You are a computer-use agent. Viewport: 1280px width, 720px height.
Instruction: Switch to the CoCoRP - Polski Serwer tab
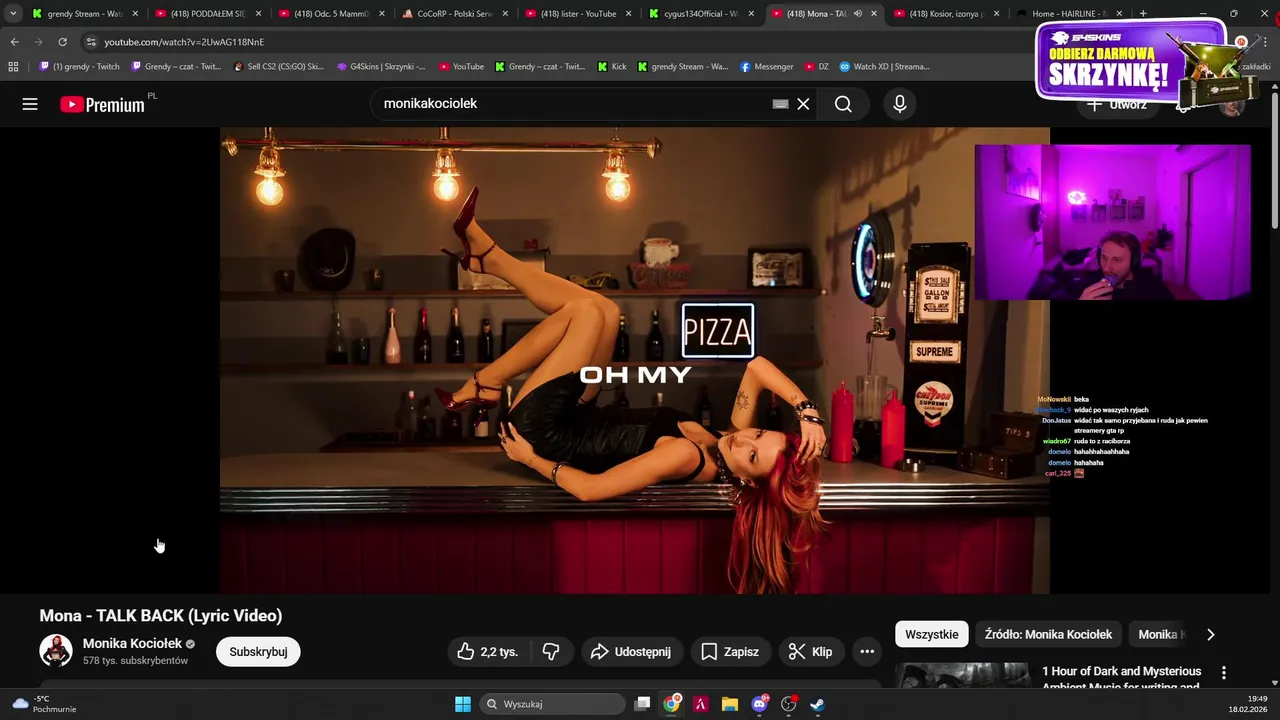pos(455,14)
